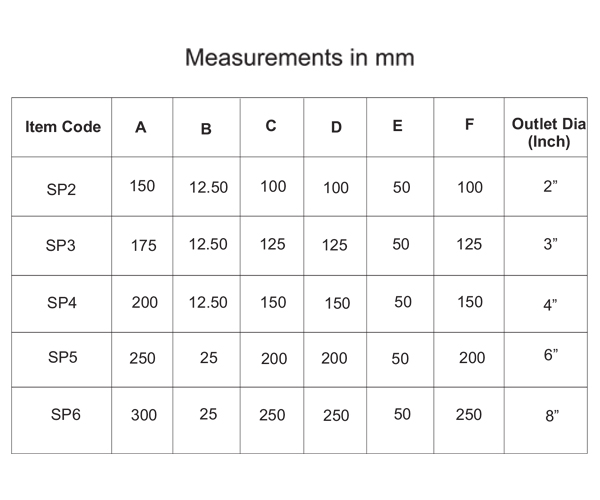Screen dimensions: 600x500
Task: Click column B header
Action: [x=206, y=129]
